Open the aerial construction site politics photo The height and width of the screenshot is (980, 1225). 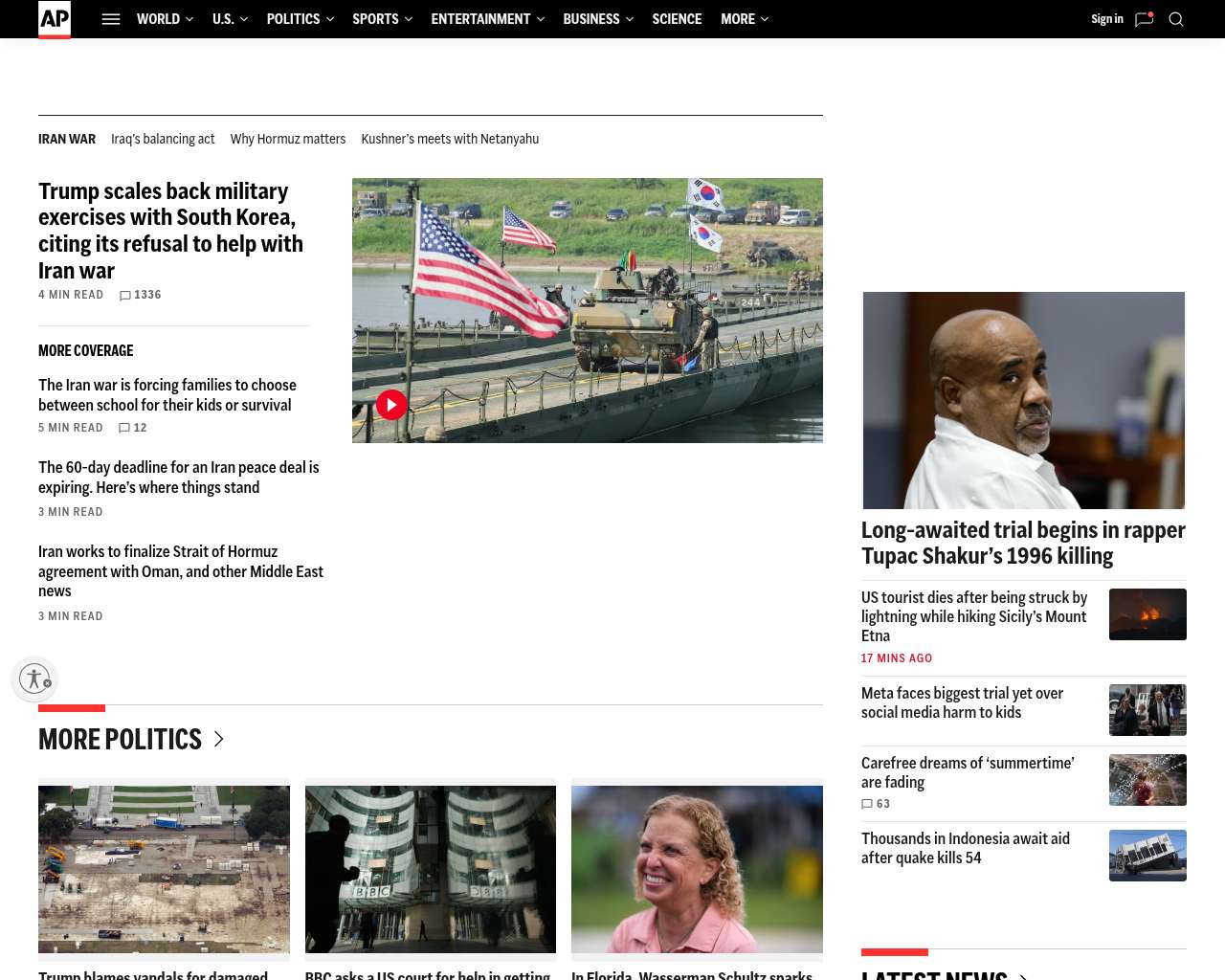tap(164, 869)
